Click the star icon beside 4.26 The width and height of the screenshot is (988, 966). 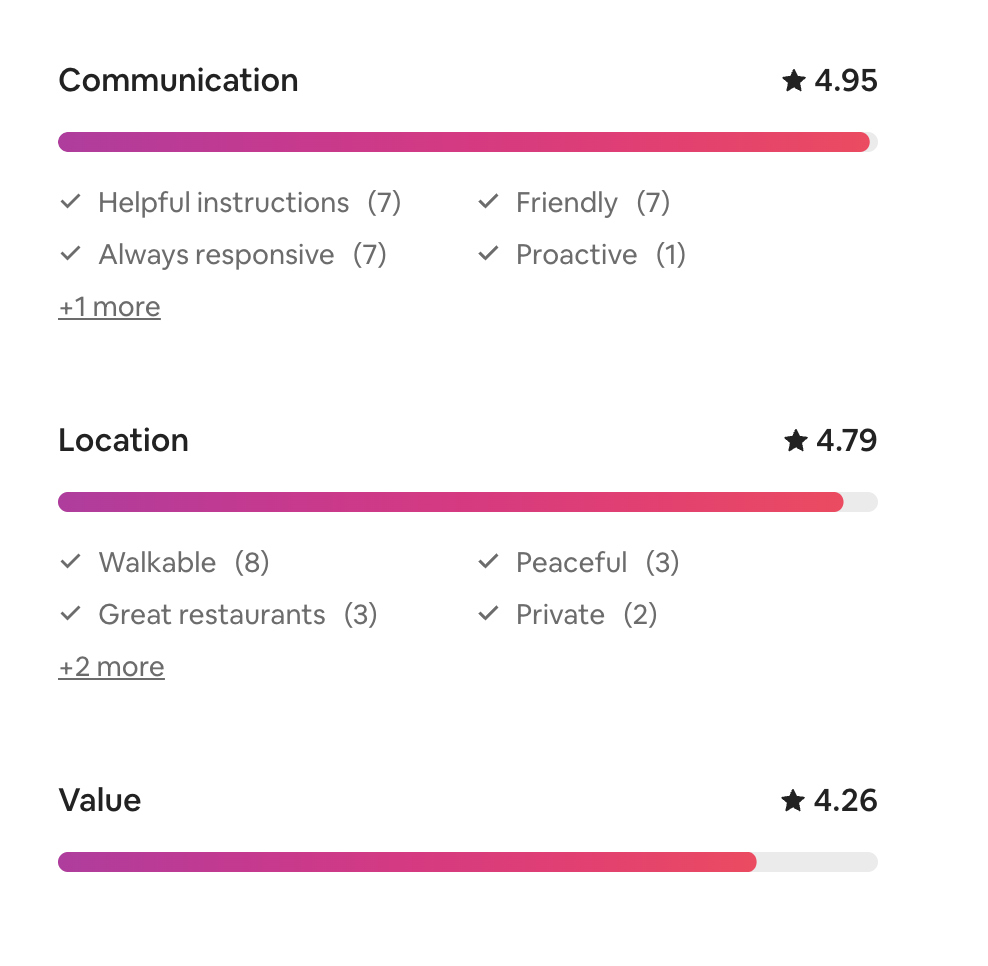click(x=794, y=801)
